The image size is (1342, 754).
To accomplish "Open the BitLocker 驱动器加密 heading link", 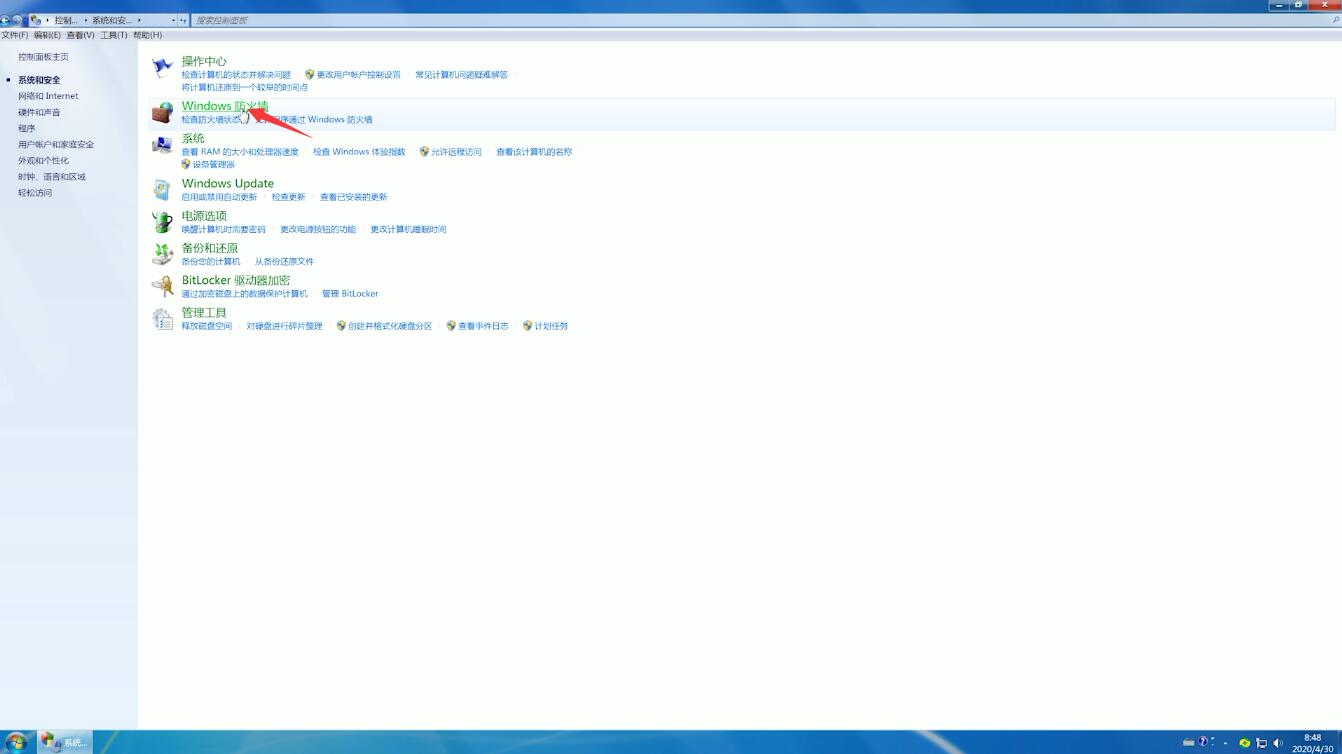I will coord(236,280).
